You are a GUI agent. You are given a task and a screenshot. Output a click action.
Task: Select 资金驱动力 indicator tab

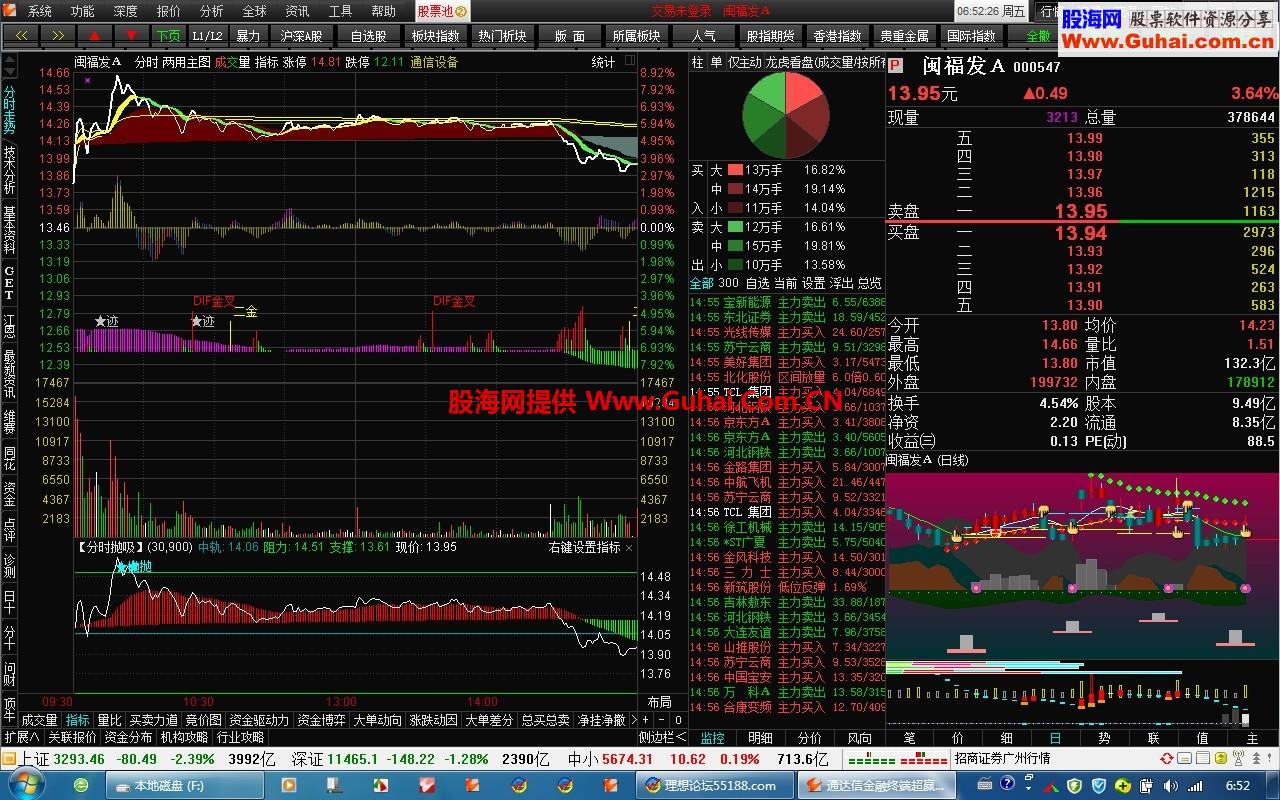[x=259, y=720]
